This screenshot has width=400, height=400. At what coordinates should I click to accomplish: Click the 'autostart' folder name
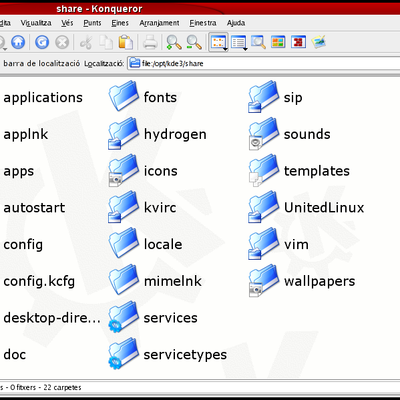(x=34, y=208)
